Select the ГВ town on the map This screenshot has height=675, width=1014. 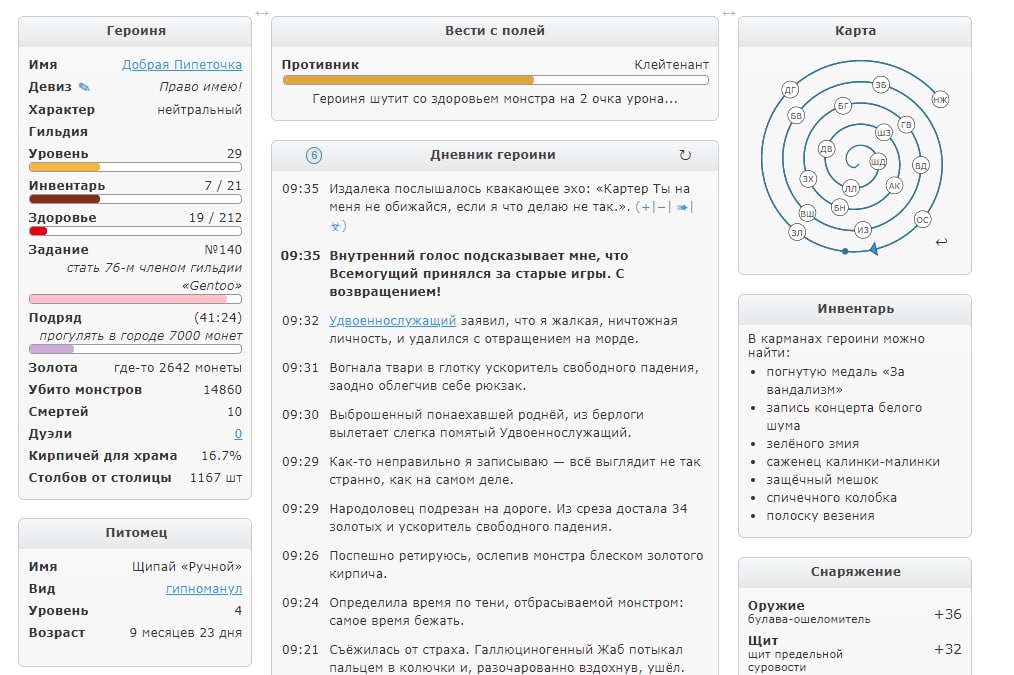tap(906, 125)
